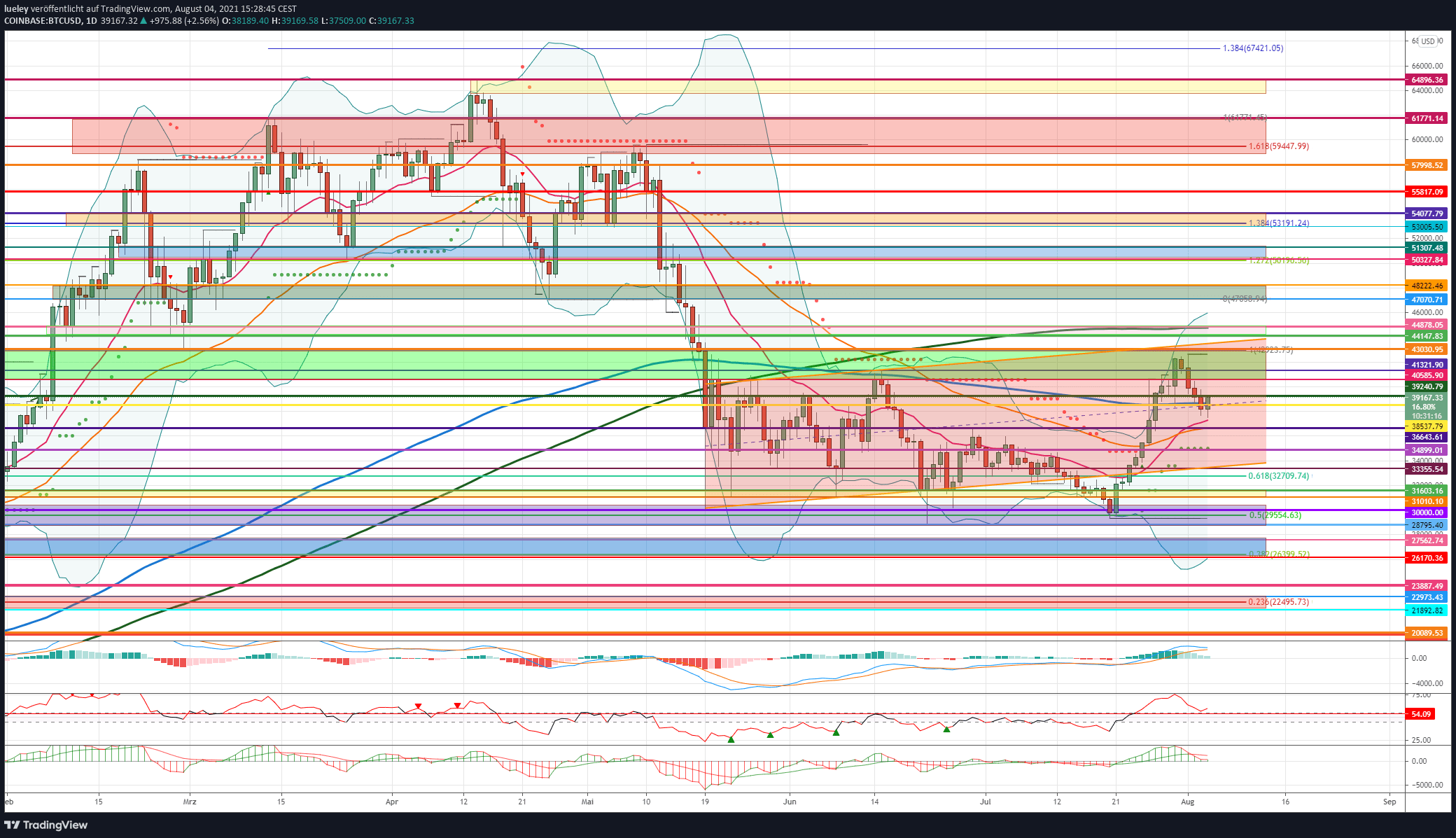This screenshot has height=838, width=1456.
Task: Click the Aug date axis label
Action: pos(1188,802)
